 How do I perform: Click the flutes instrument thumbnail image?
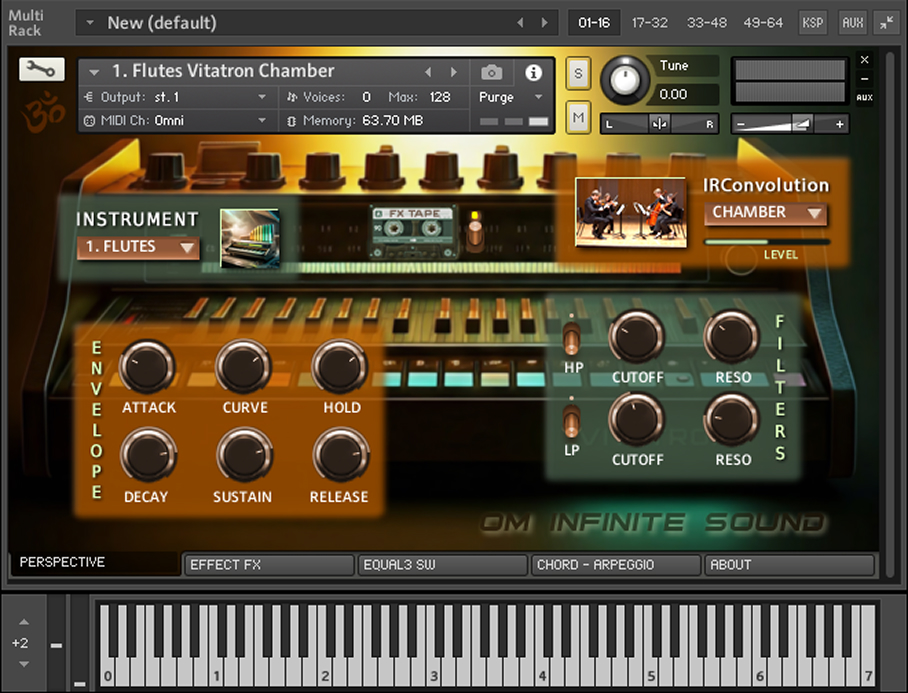point(250,238)
